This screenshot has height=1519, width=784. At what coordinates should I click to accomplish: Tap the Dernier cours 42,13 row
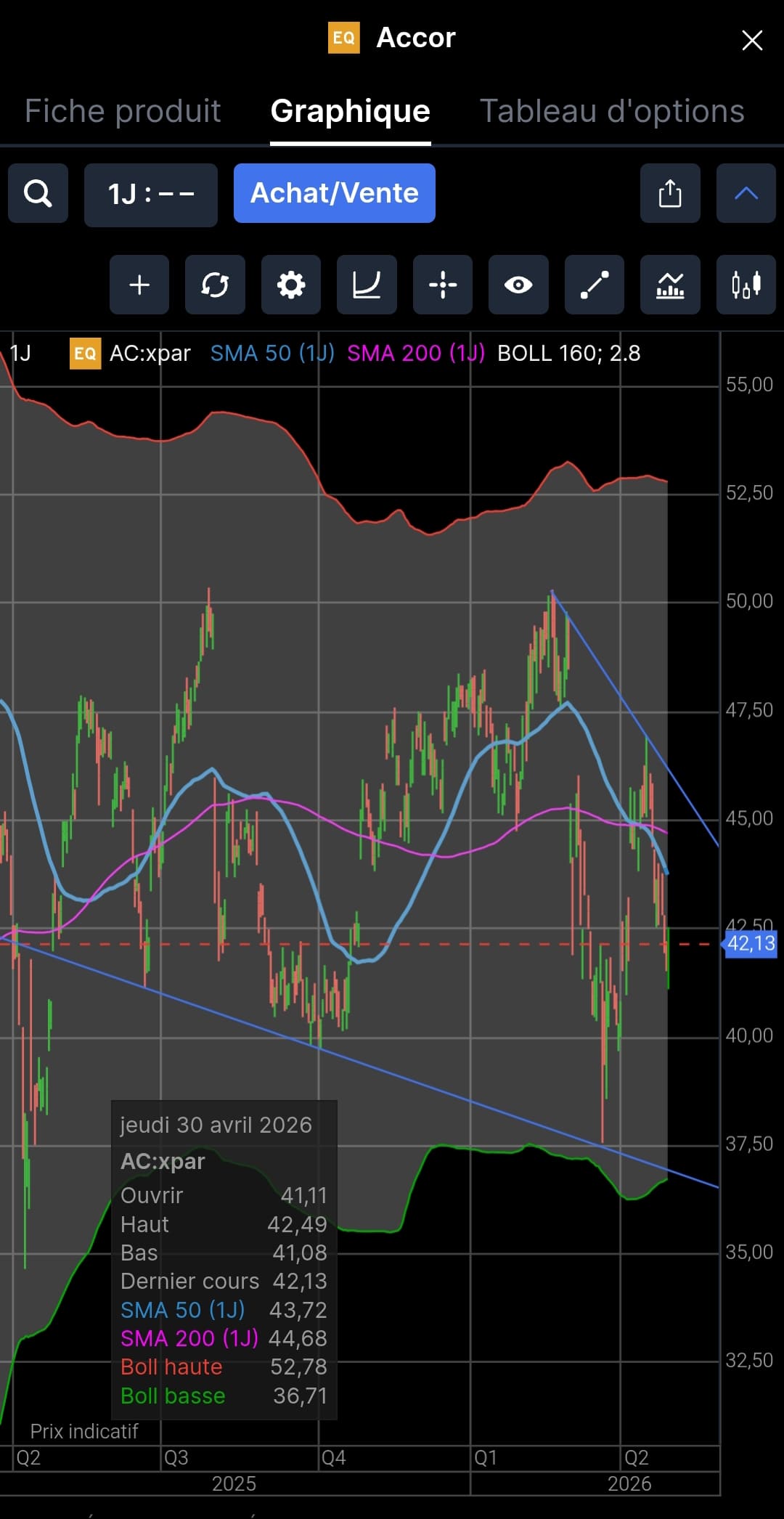coord(224,1281)
